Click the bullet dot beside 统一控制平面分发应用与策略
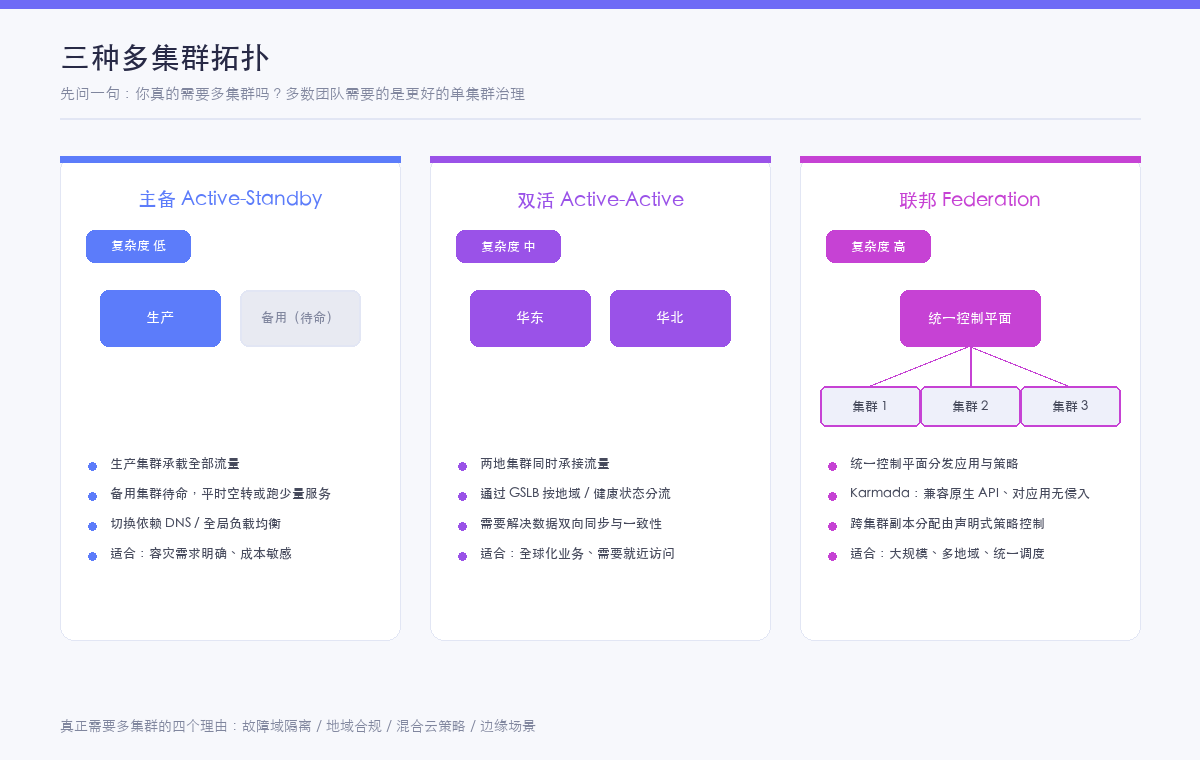This screenshot has width=1200, height=760. [x=832, y=466]
